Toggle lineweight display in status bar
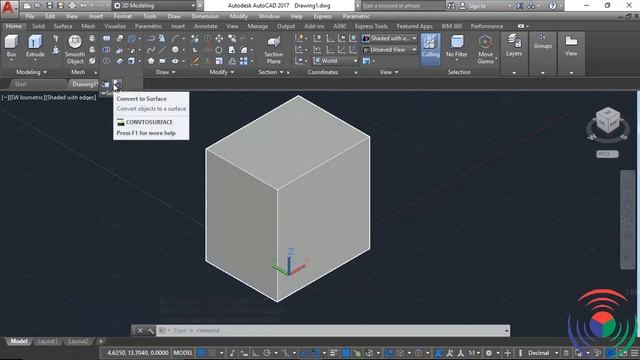This screenshot has width=640, height=360. coord(333,353)
